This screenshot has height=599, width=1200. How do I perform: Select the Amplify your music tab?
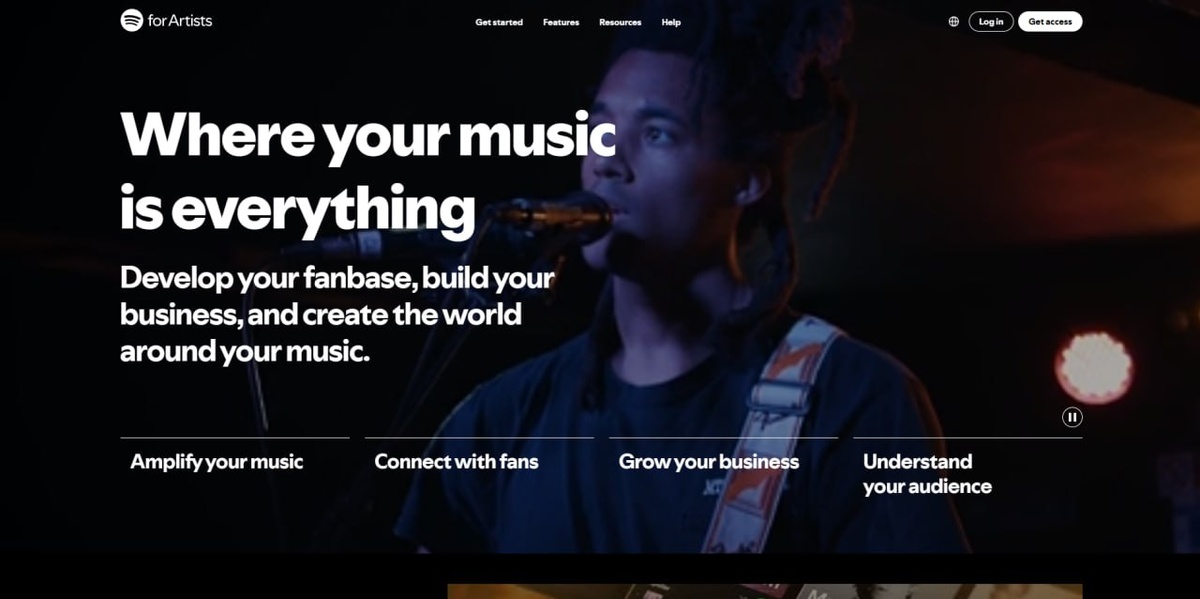[x=217, y=461]
